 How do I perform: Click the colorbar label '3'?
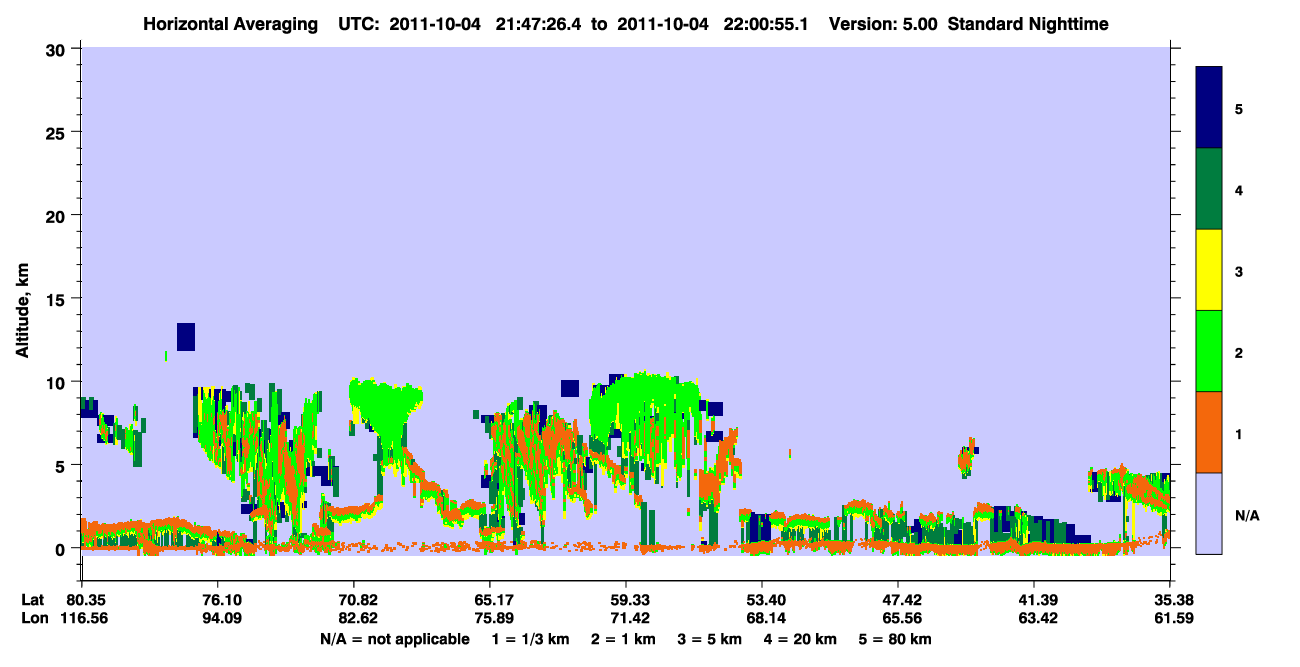1238,270
